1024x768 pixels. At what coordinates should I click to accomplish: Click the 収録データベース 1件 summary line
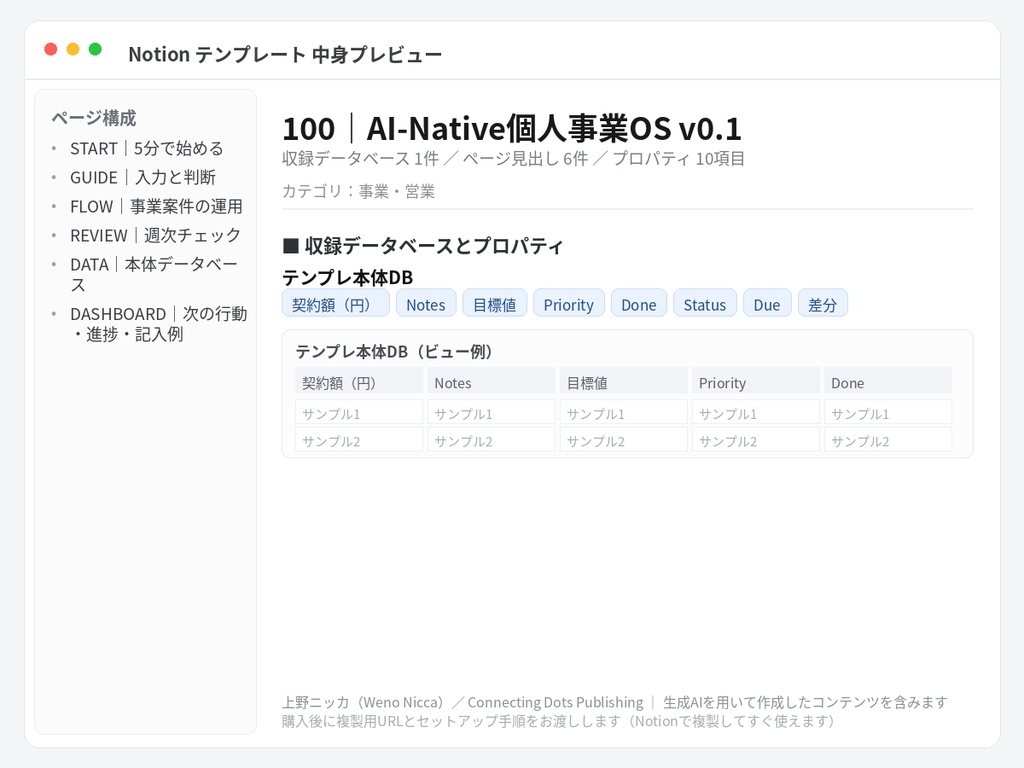[x=513, y=159]
